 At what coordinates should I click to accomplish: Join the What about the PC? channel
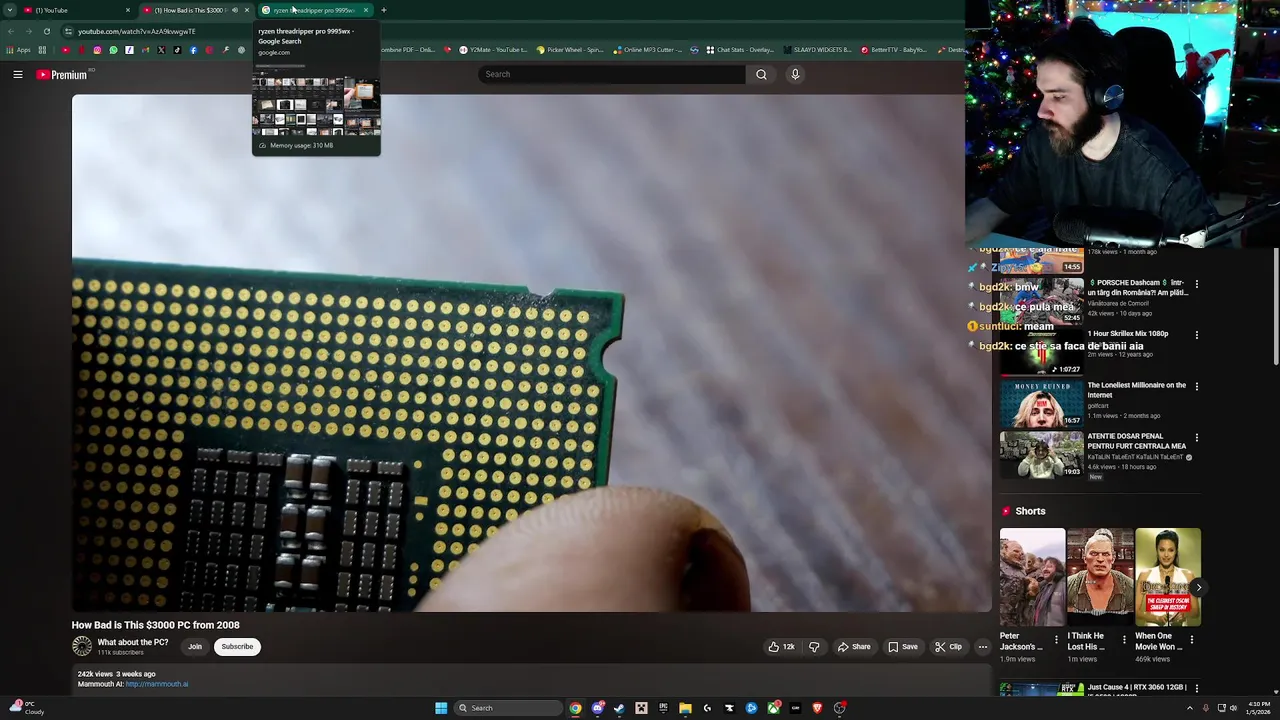195,647
